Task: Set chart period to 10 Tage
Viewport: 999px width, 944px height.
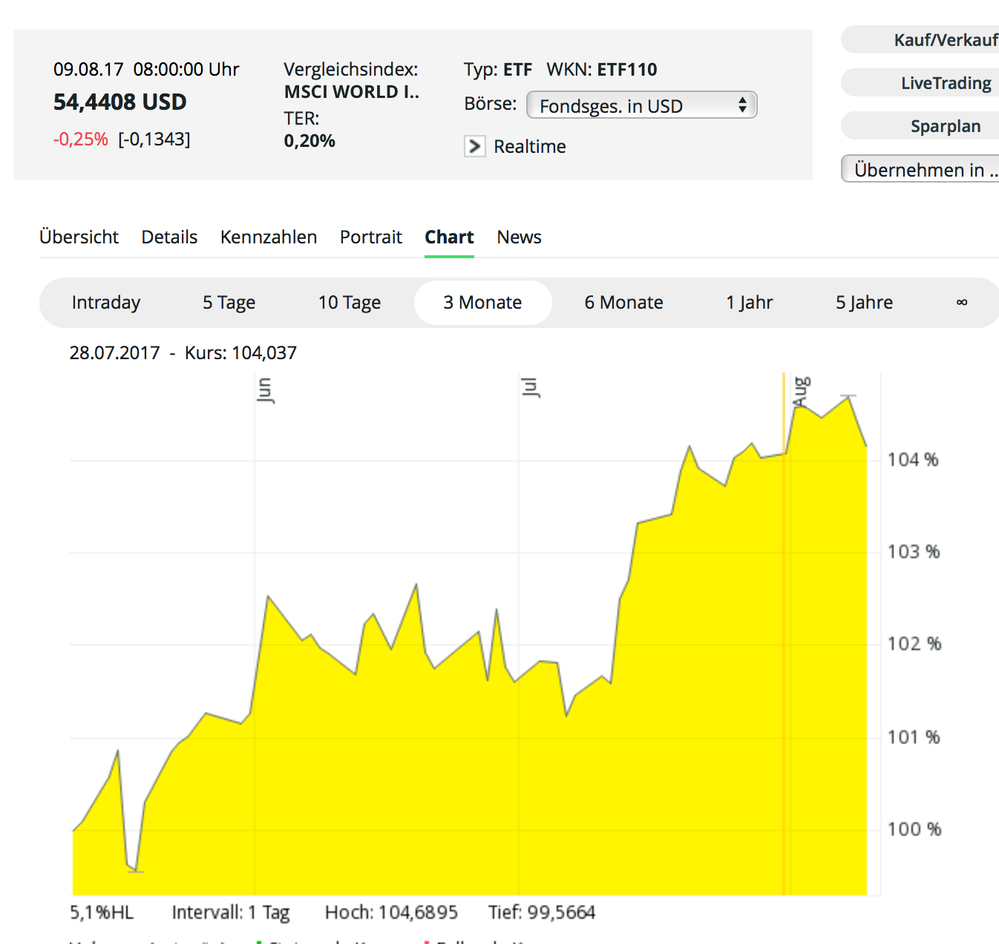Action: 349,303
